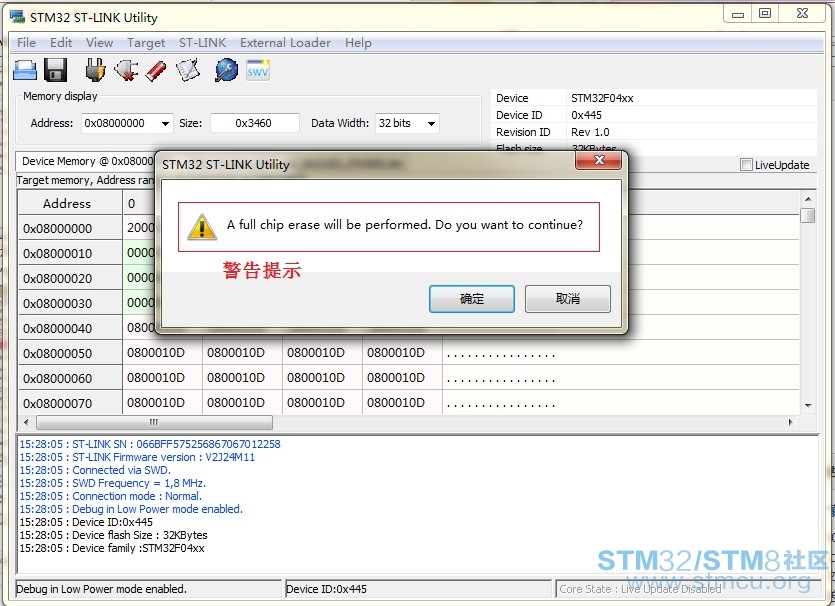Click the Program verify notepad icon
Screen dimensions: 835x606
[188, 70]
